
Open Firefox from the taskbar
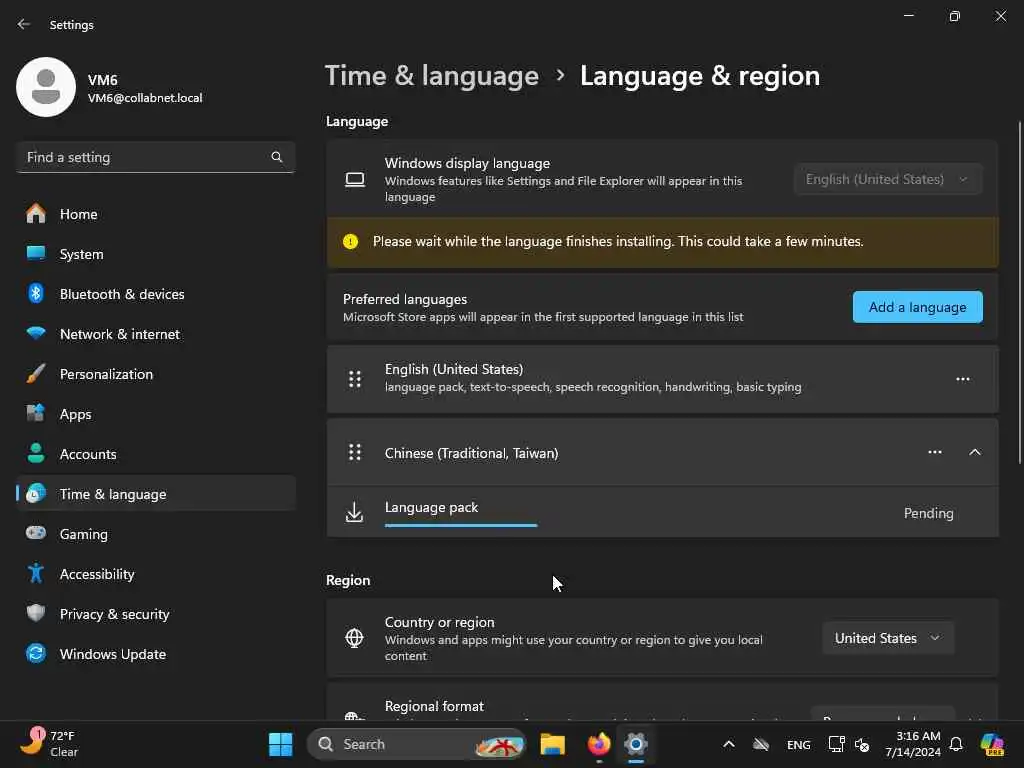pos(598,744)
